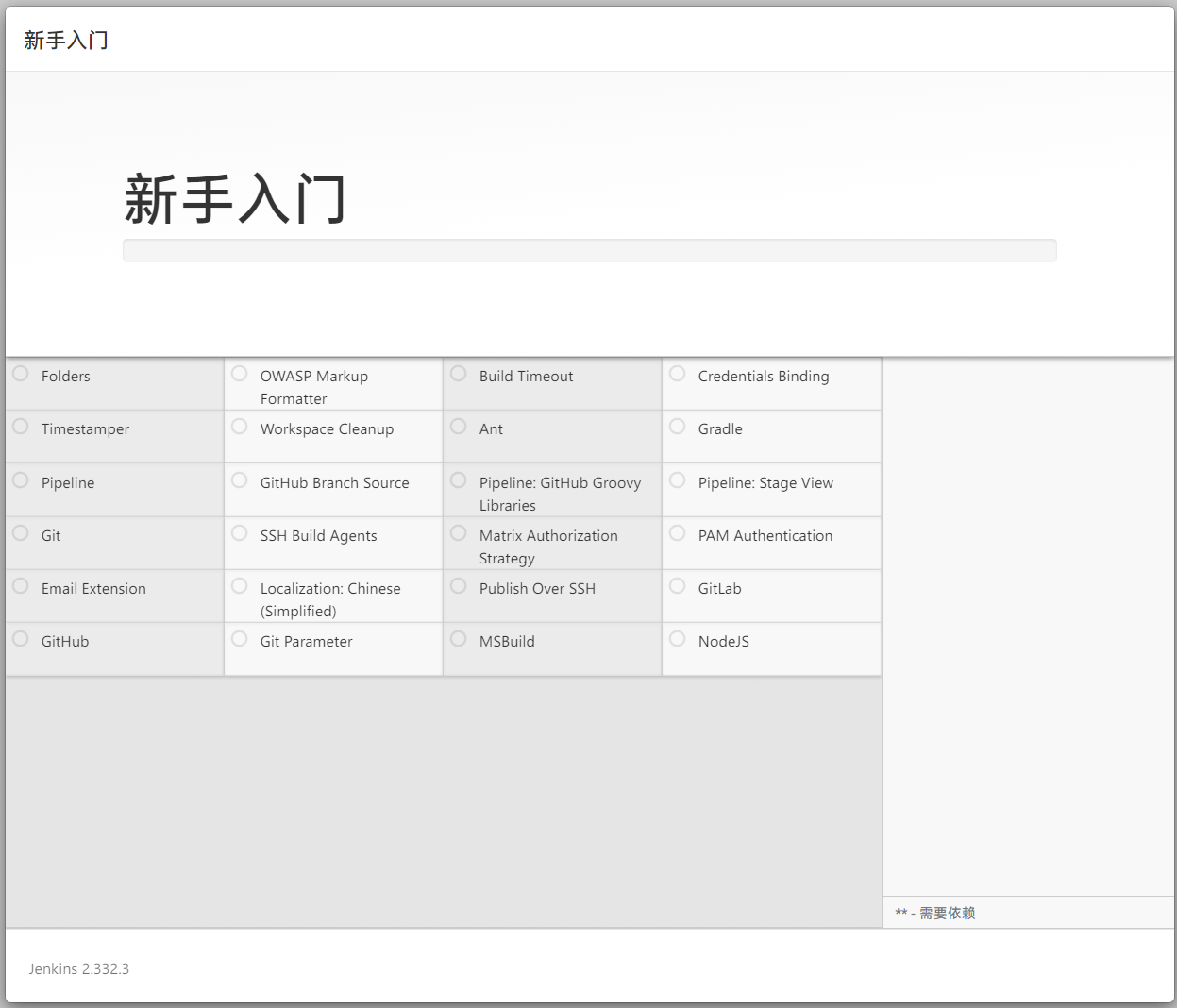
Task: Click the 需要依赖 legend note
Action: pyautogui.click(x=935, y=913)
